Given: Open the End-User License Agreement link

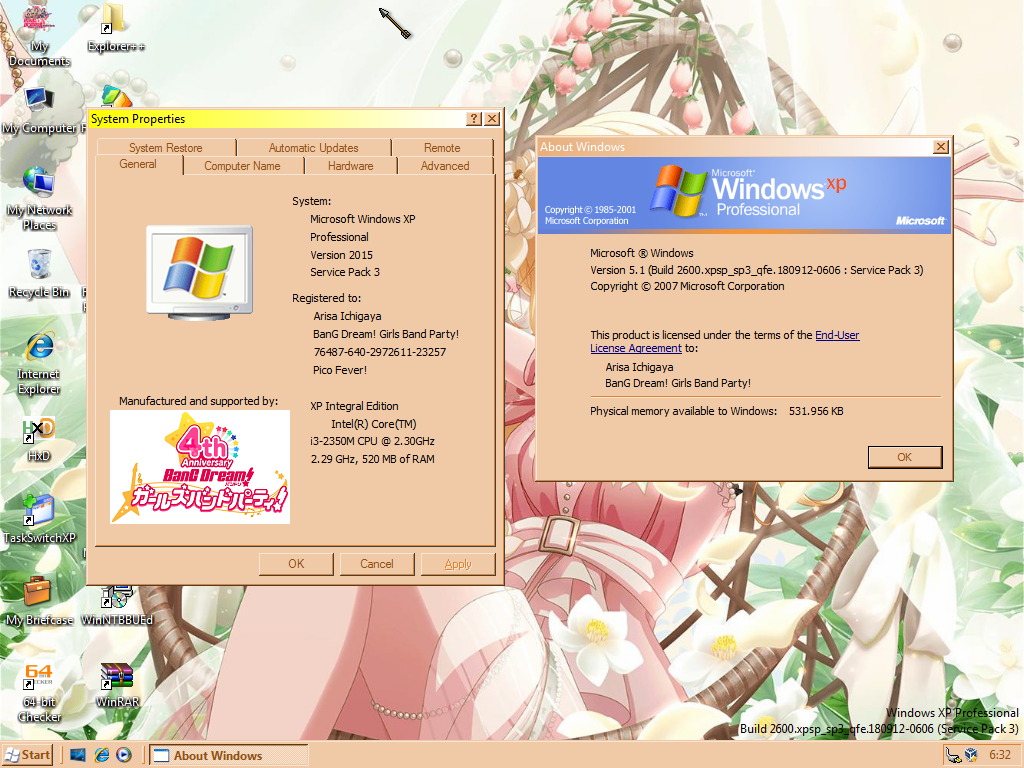Looking at the screenshot, I should pyautogui.click(x=725, y=342).
